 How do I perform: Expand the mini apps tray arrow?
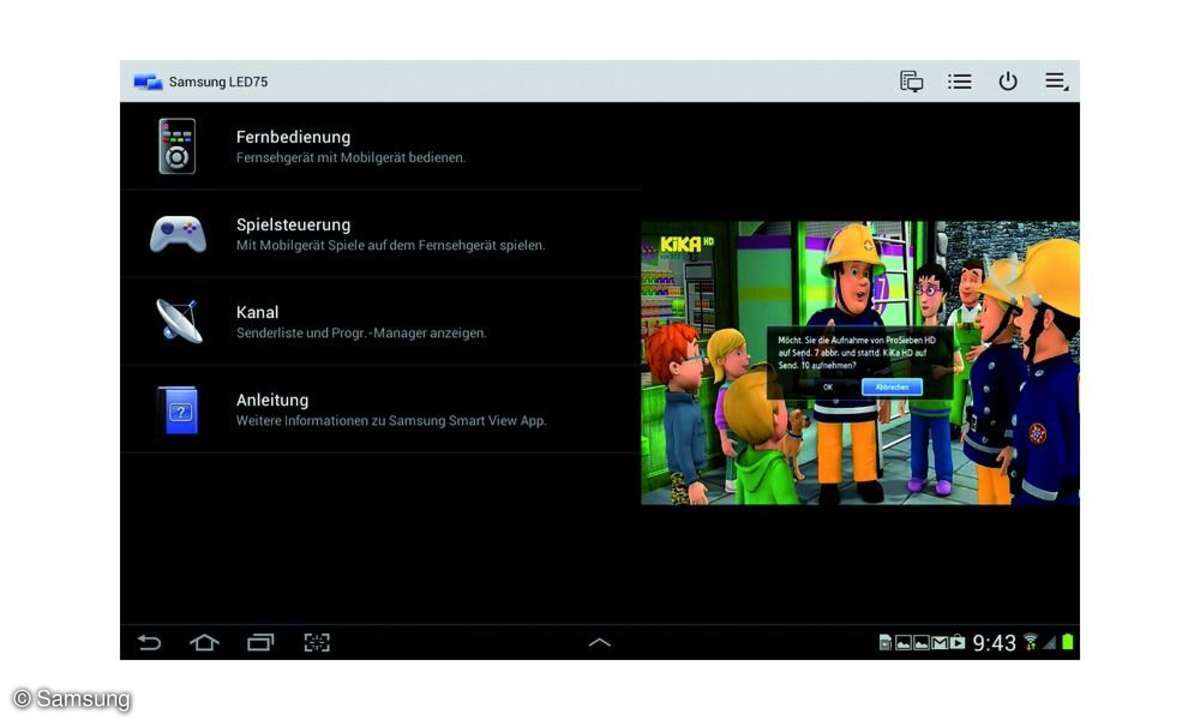coord(599,643)
